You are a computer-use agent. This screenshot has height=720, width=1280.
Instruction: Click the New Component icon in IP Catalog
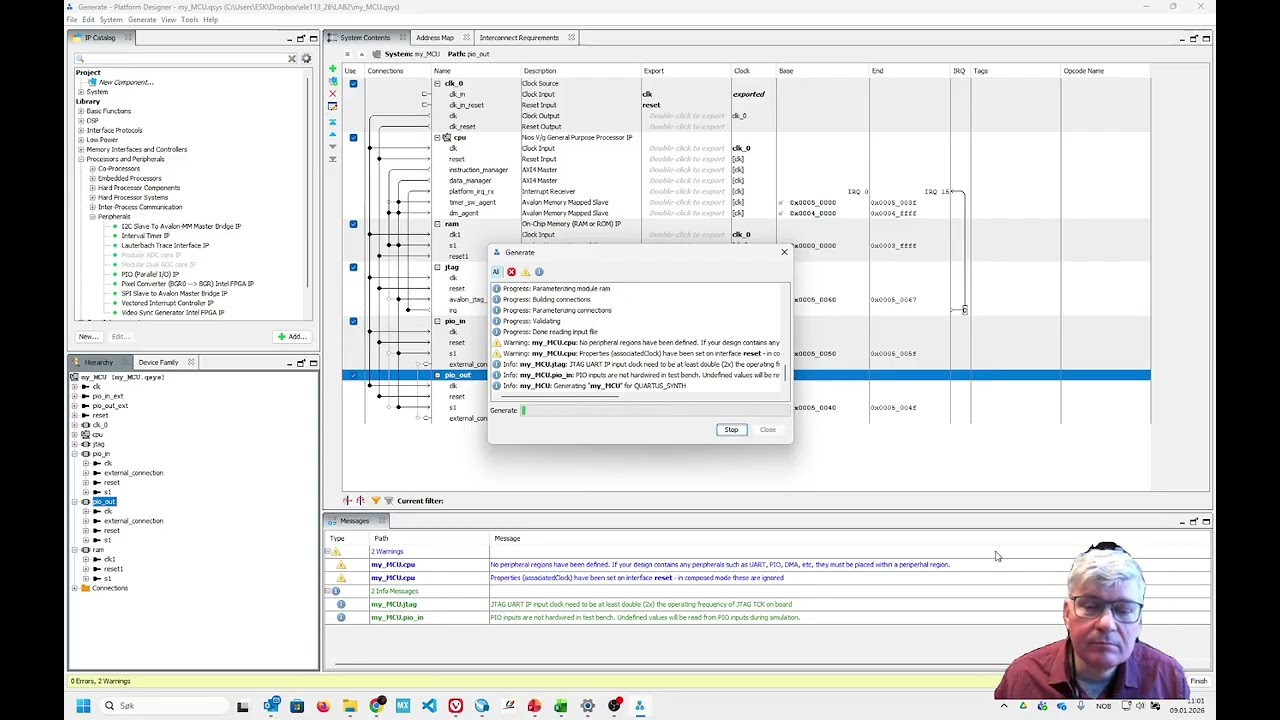93,82
